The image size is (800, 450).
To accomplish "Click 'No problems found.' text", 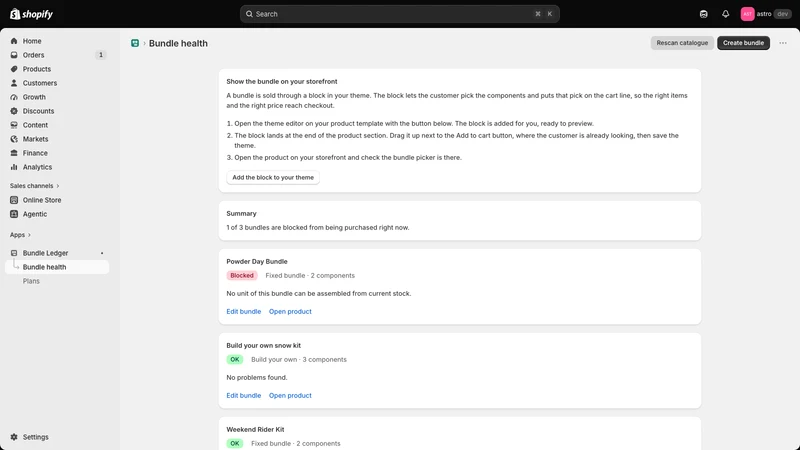I will [x=257, y=378].
